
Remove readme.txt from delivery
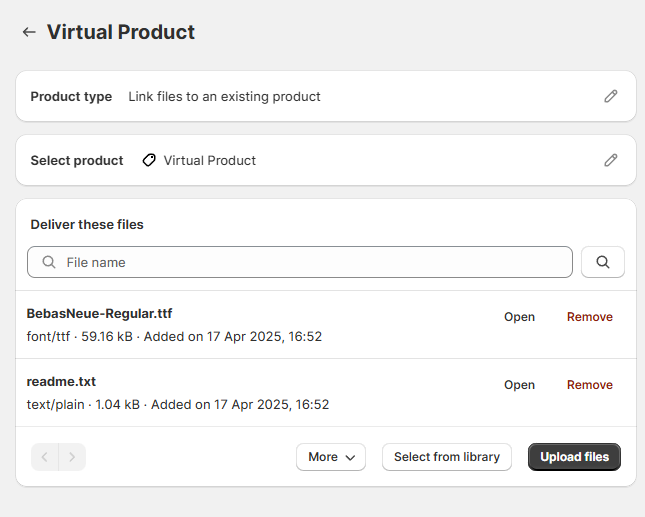[x=589, y=385]
